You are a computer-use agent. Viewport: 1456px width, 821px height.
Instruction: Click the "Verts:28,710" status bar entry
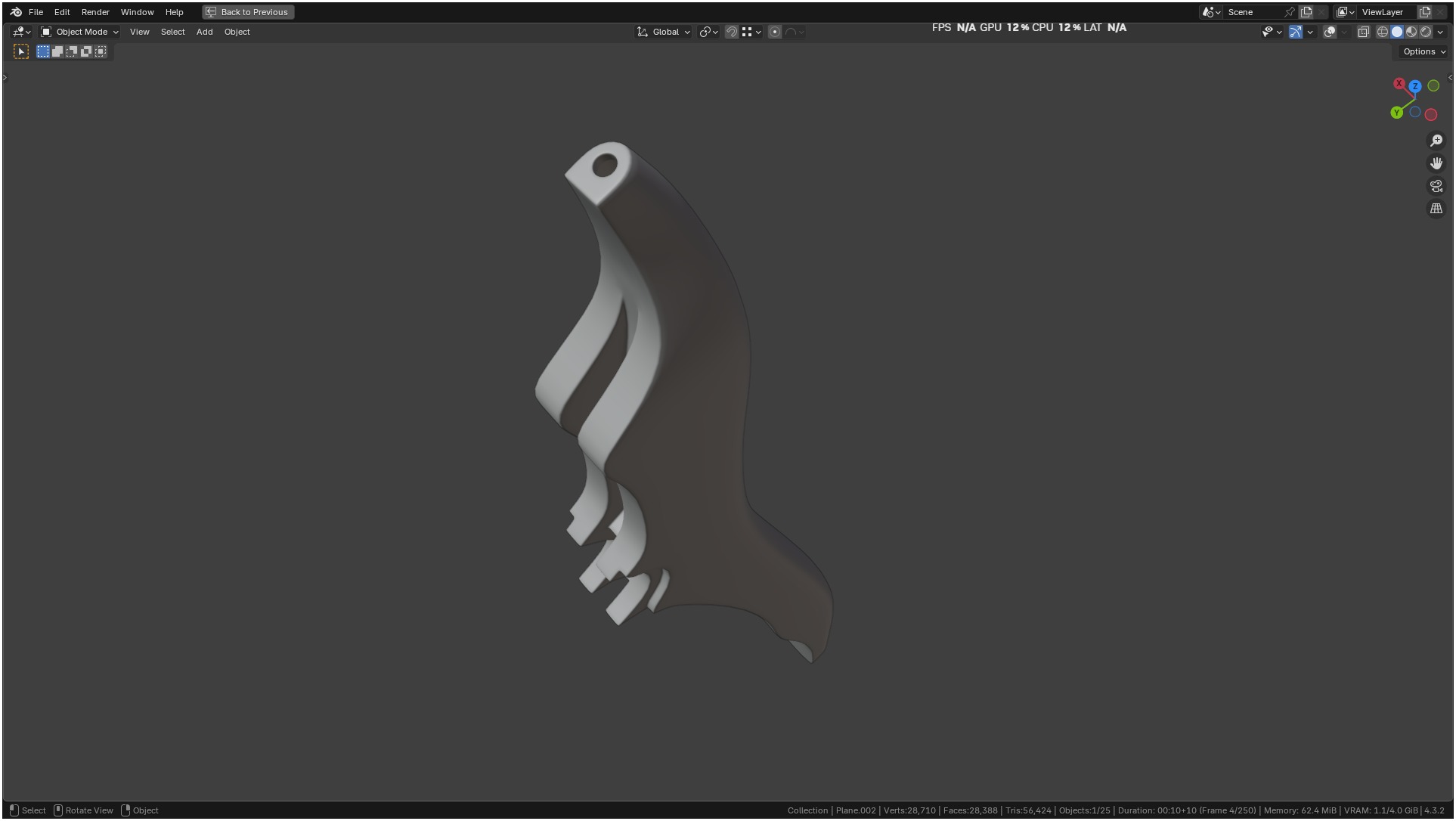pos(909,810)
